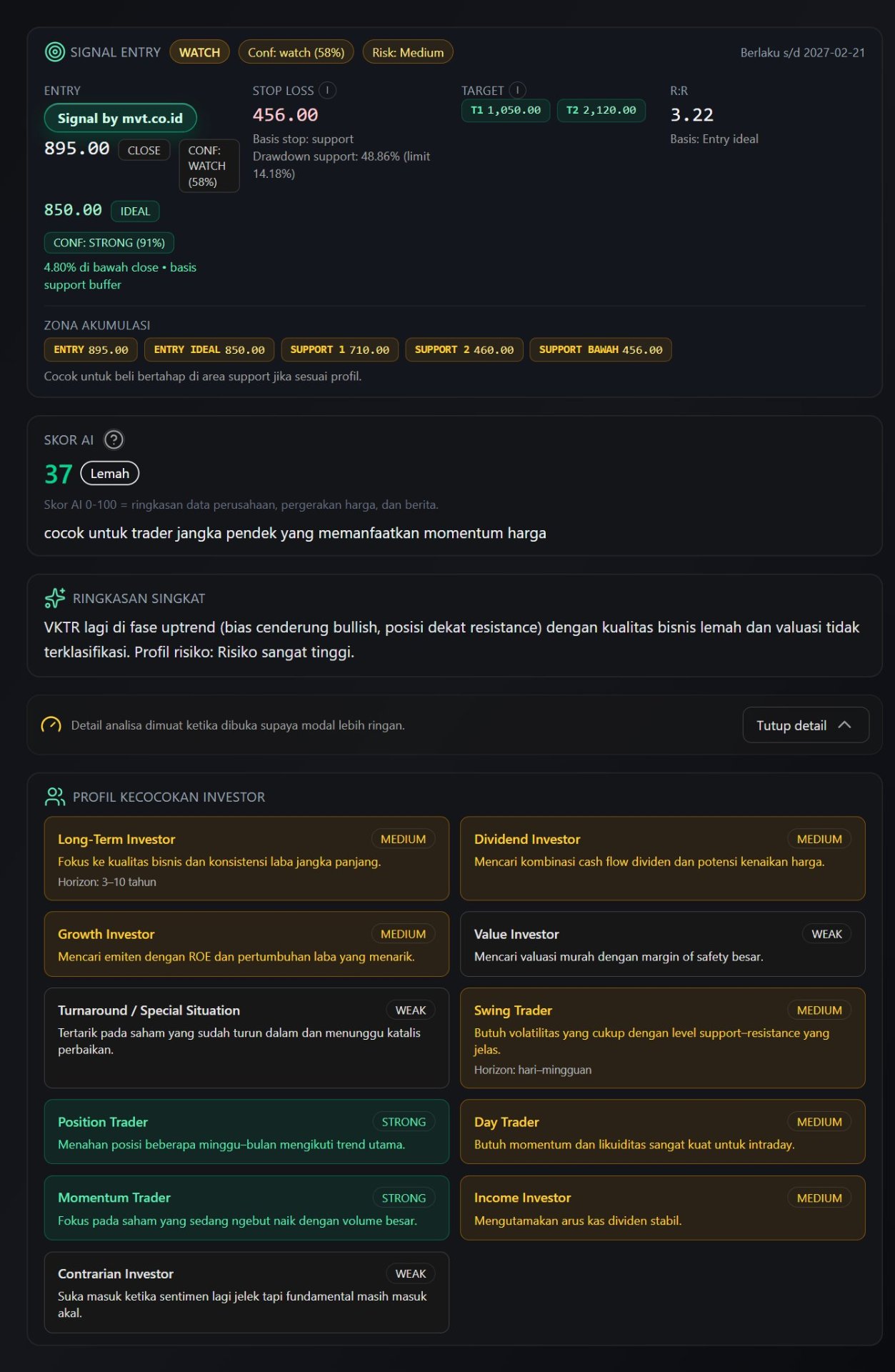Open the Momentum Trader profile card
Screen dimensions: 895x1372
click(246, 1208)
